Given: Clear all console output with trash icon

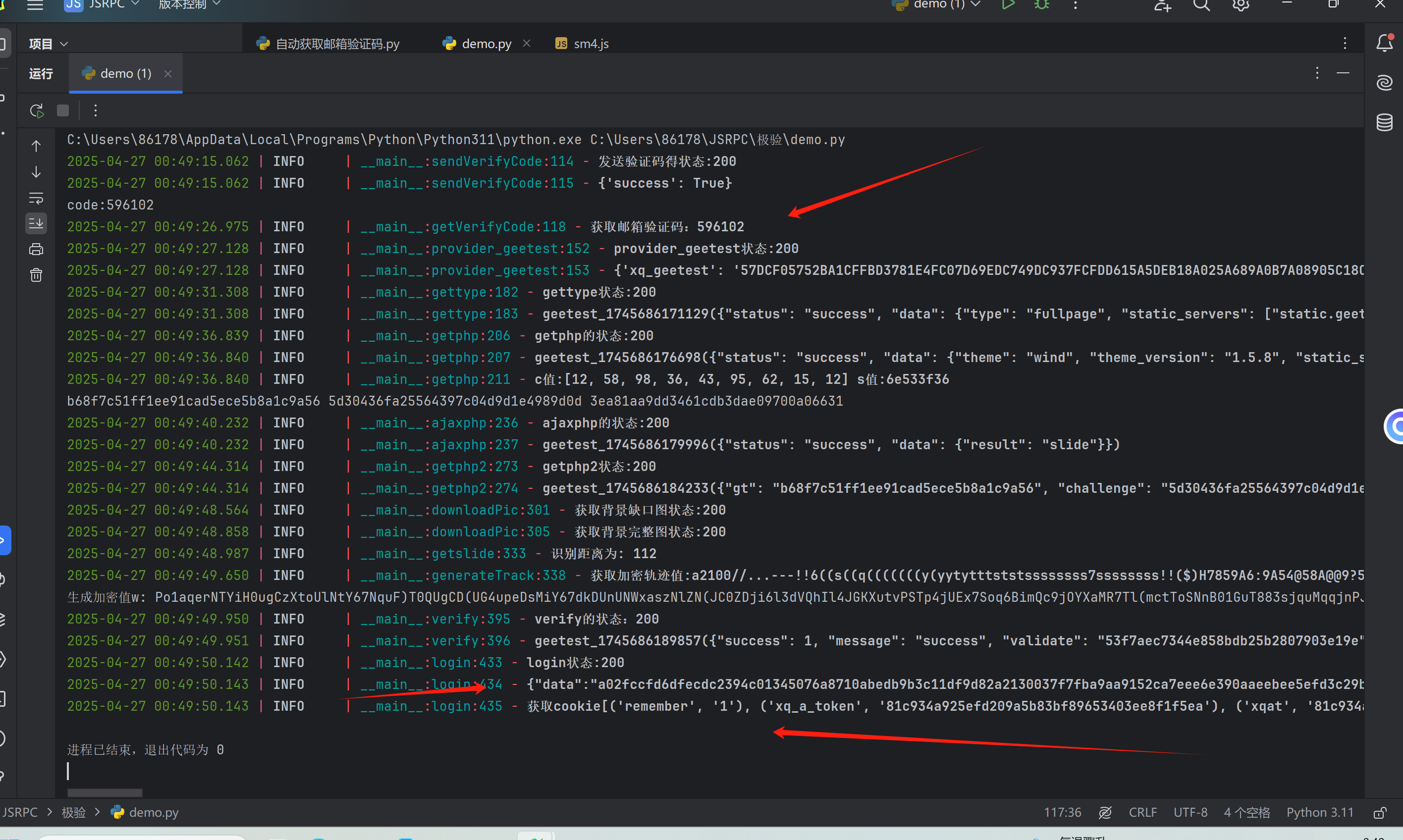Looking at the screenshot, I should (x=36, y=275).
